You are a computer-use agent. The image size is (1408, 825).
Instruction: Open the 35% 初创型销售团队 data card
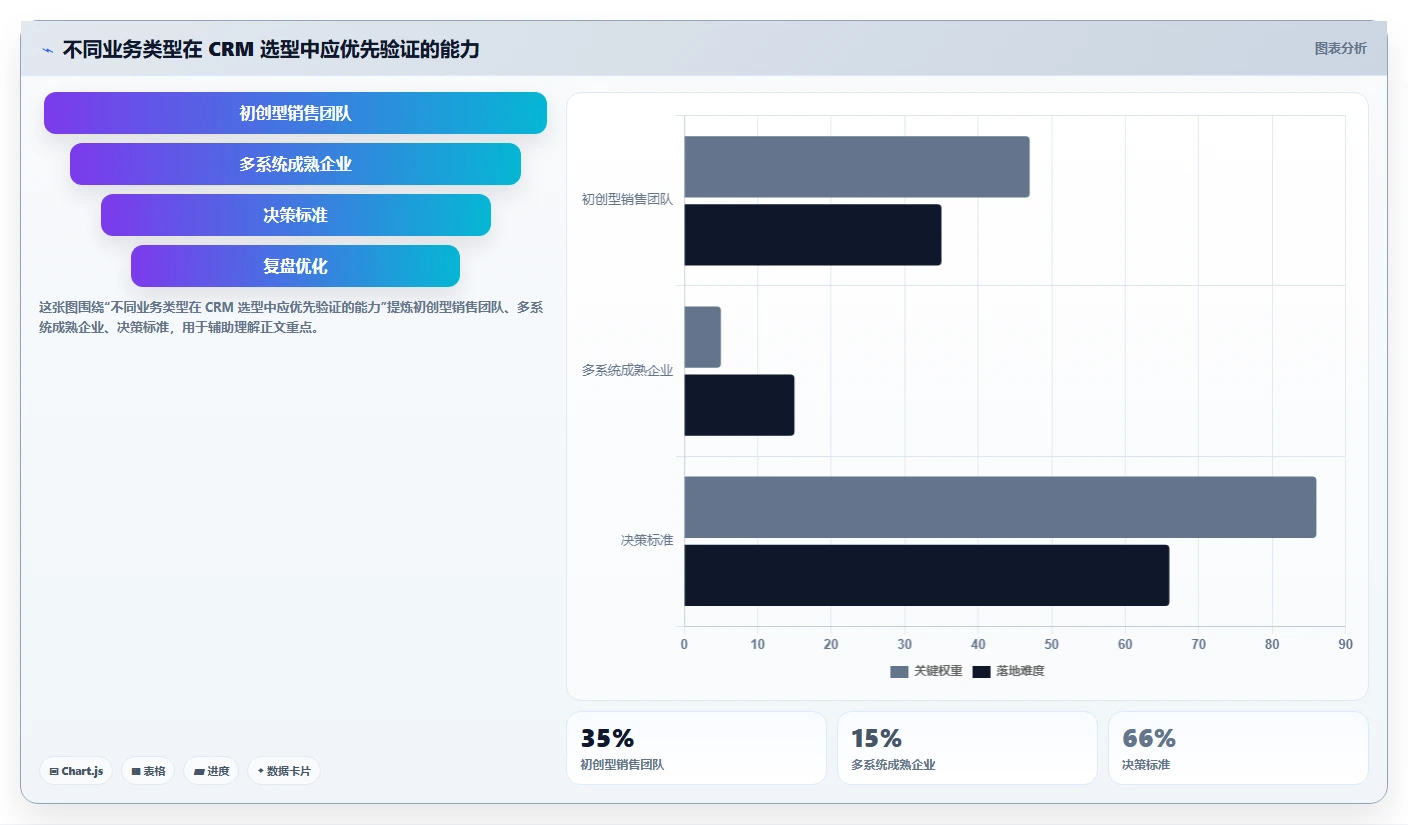tap(696, 748)
